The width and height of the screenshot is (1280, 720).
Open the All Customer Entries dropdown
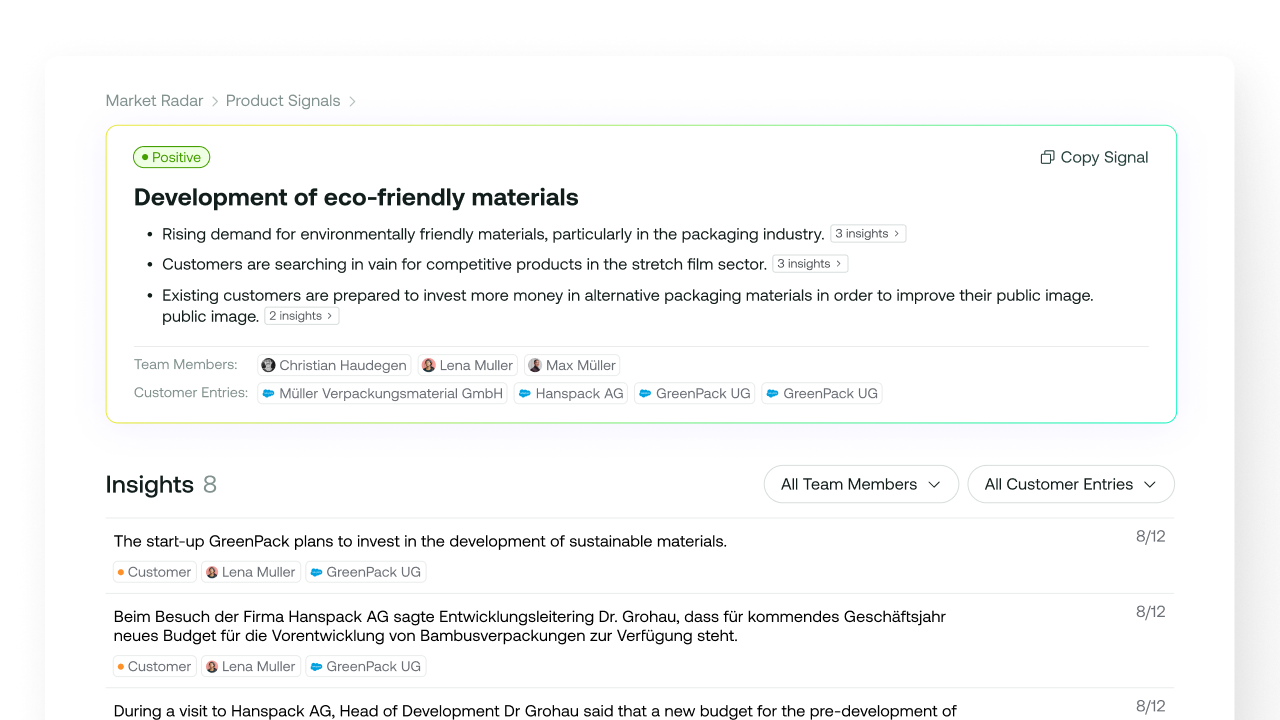click(1070, 484)
